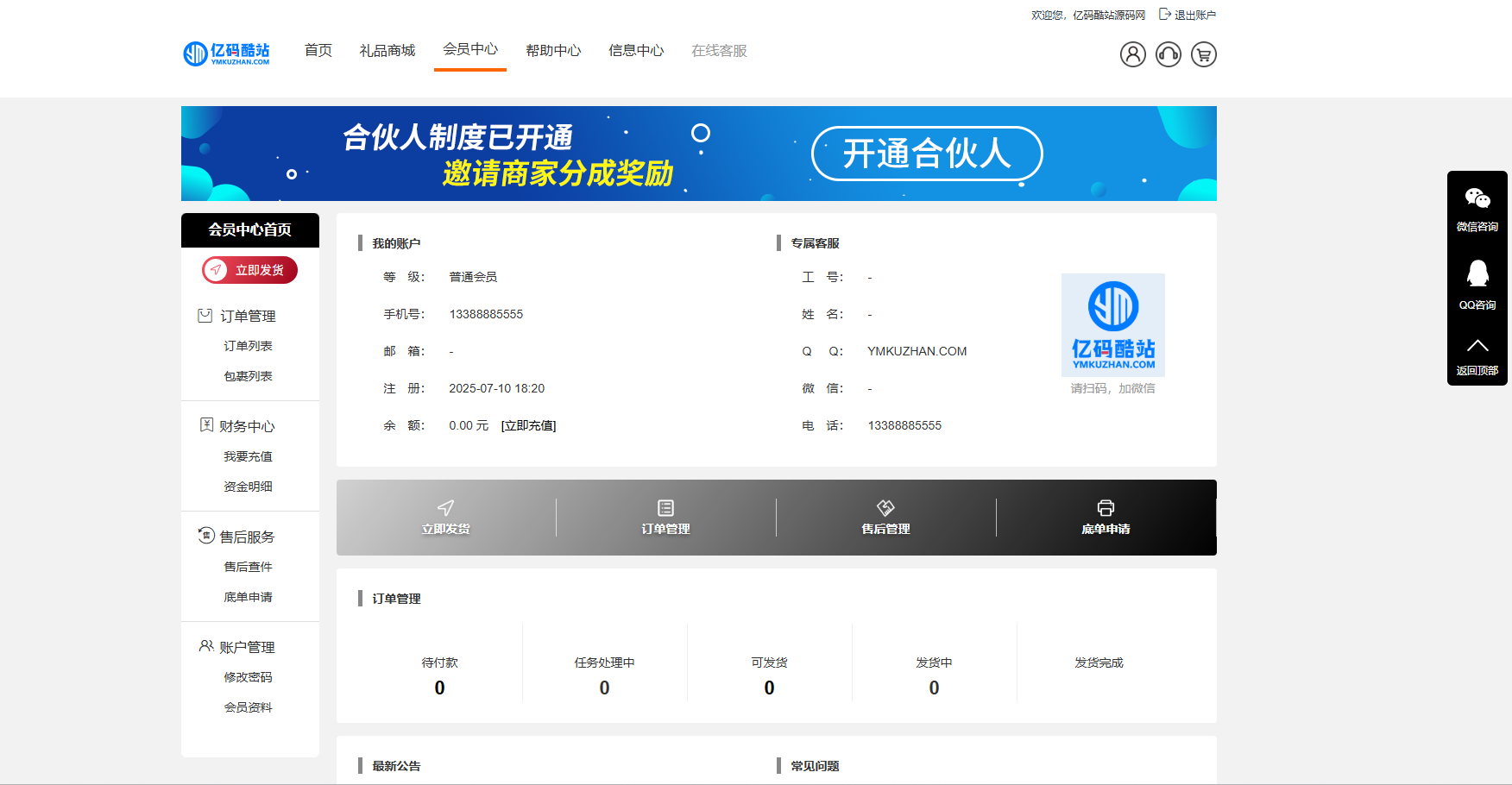Click the user avatar icon top right
Viewport: 1512px width, 785px height.
click(x=1132, y=54)
